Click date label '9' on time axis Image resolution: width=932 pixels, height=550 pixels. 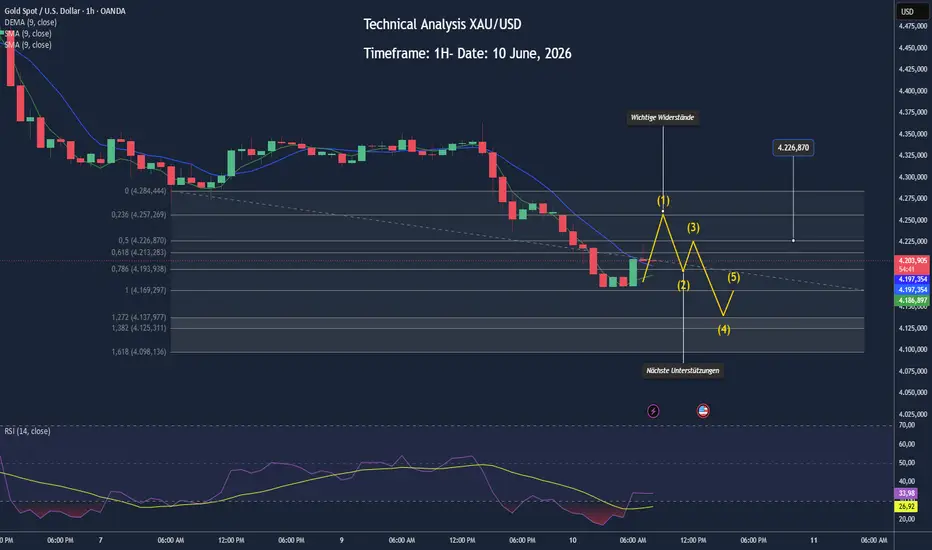pos(341,540)
